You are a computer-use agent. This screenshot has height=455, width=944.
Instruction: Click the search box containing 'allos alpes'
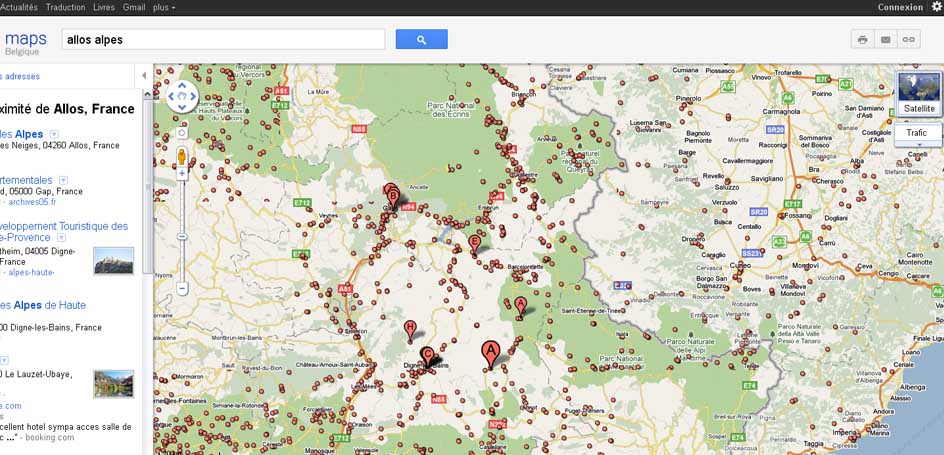pos(223,40)
